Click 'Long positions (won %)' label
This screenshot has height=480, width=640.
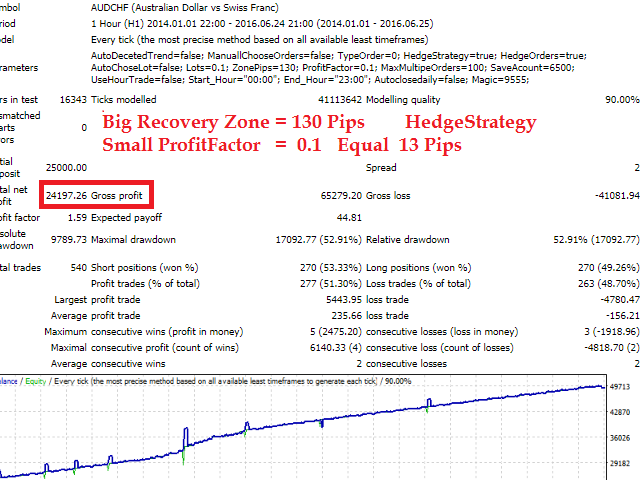click(x=419, y=268)
